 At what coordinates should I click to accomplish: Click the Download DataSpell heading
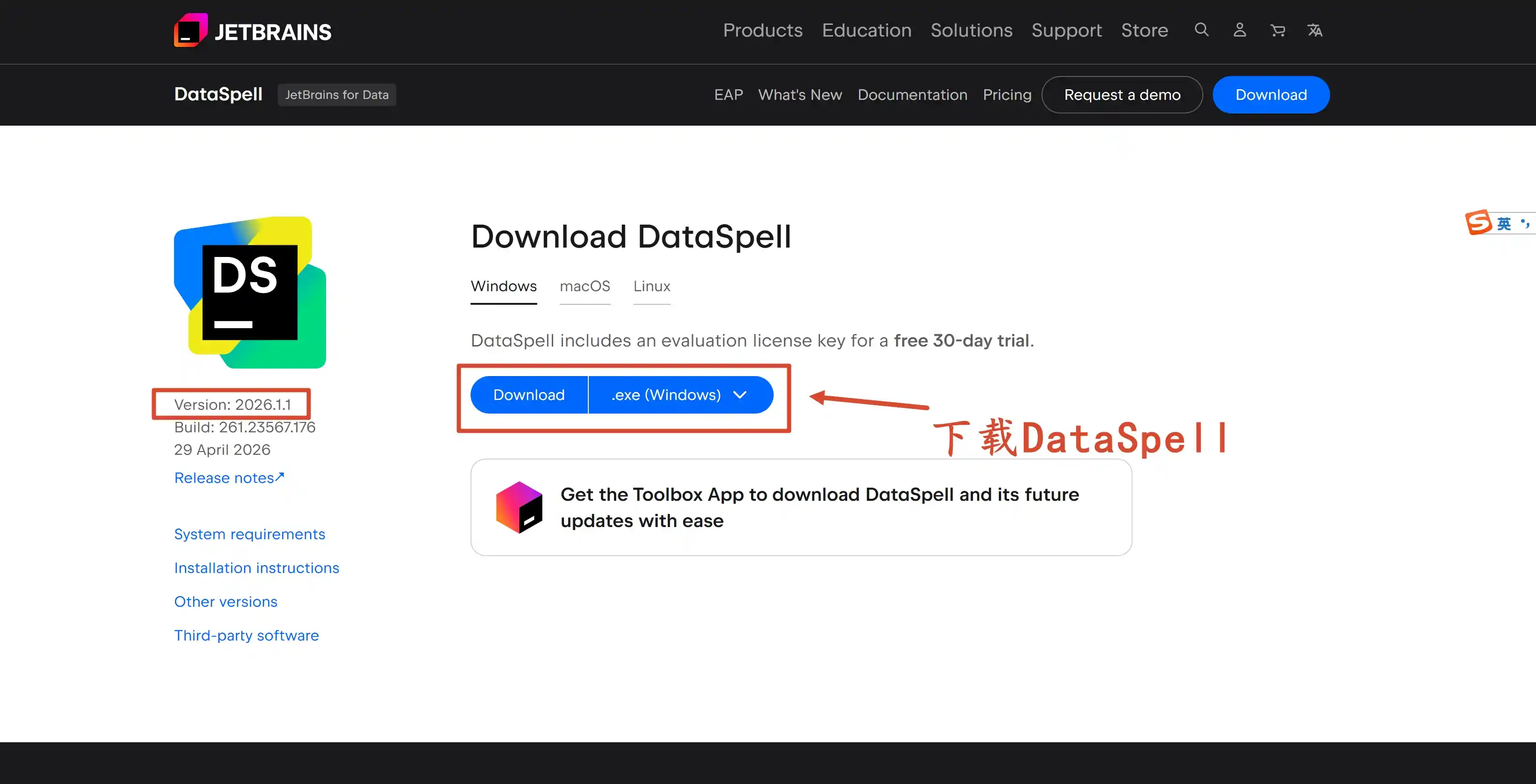pyautogui.click(x=631, y=237)
